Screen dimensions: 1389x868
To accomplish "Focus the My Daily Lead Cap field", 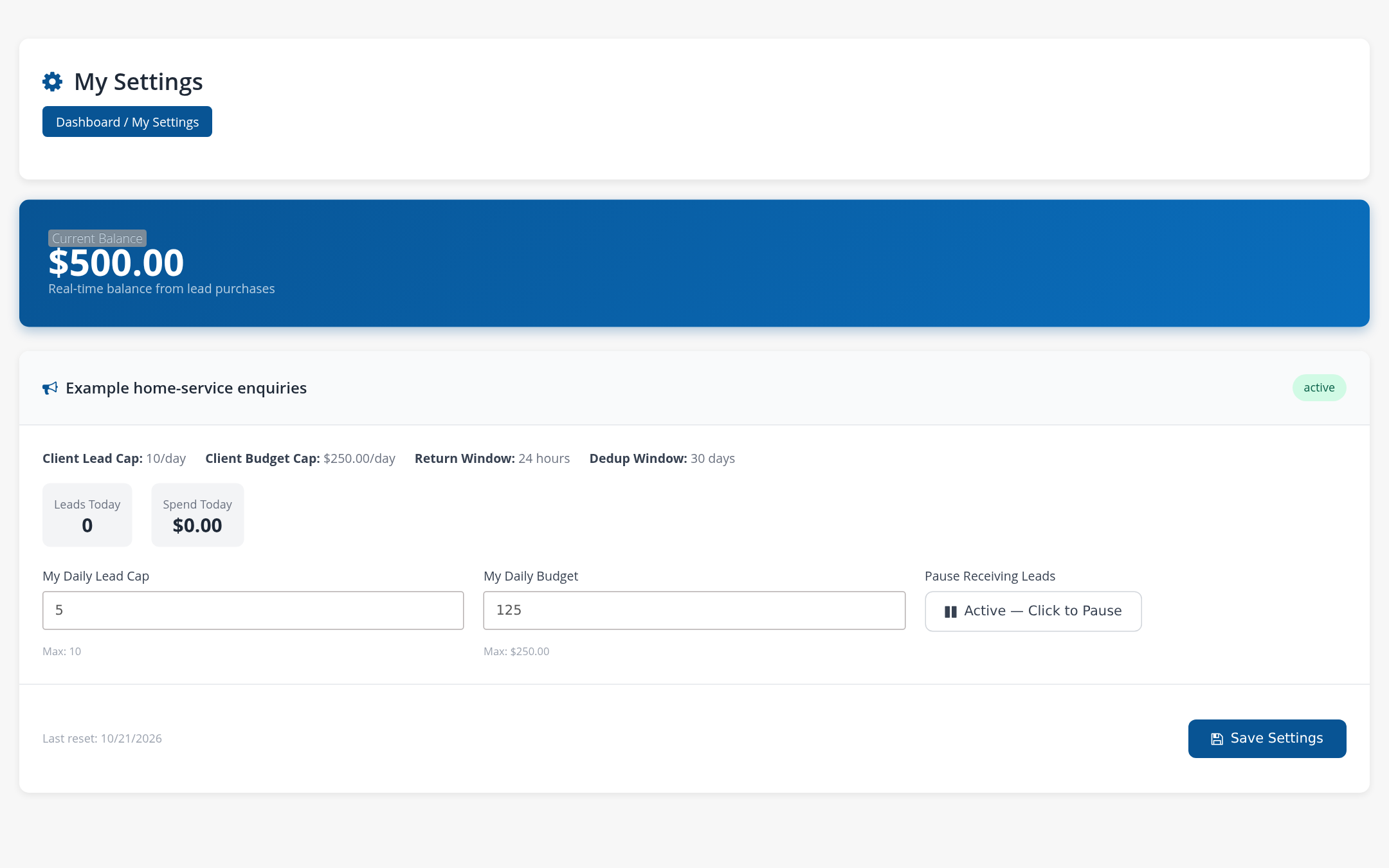I will coord(253,610).
